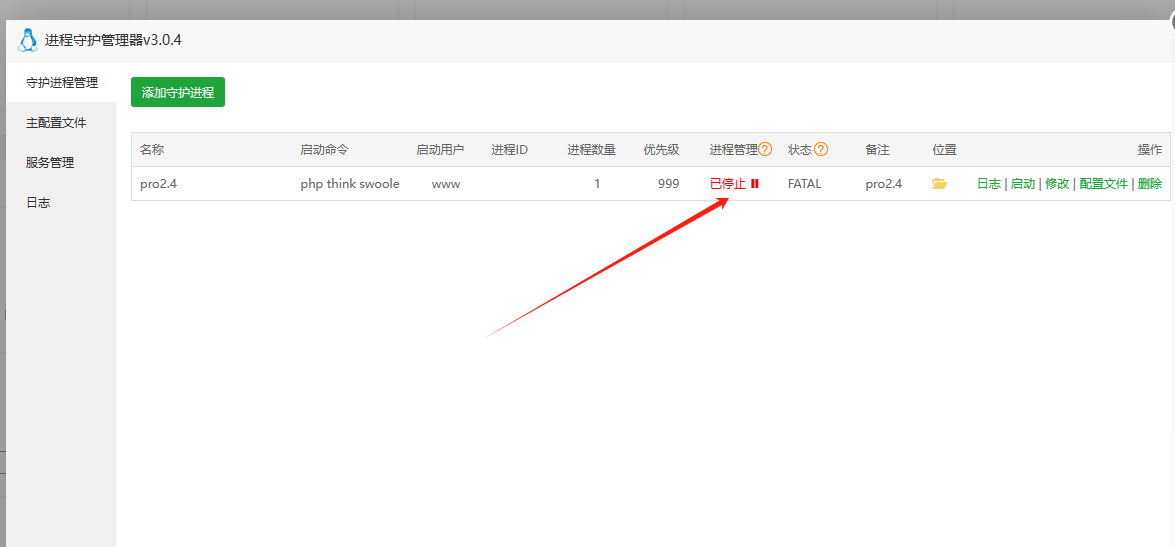Open the 主配置文件 sidebar tab
The image size is (1175, 547).
point(56,122)
